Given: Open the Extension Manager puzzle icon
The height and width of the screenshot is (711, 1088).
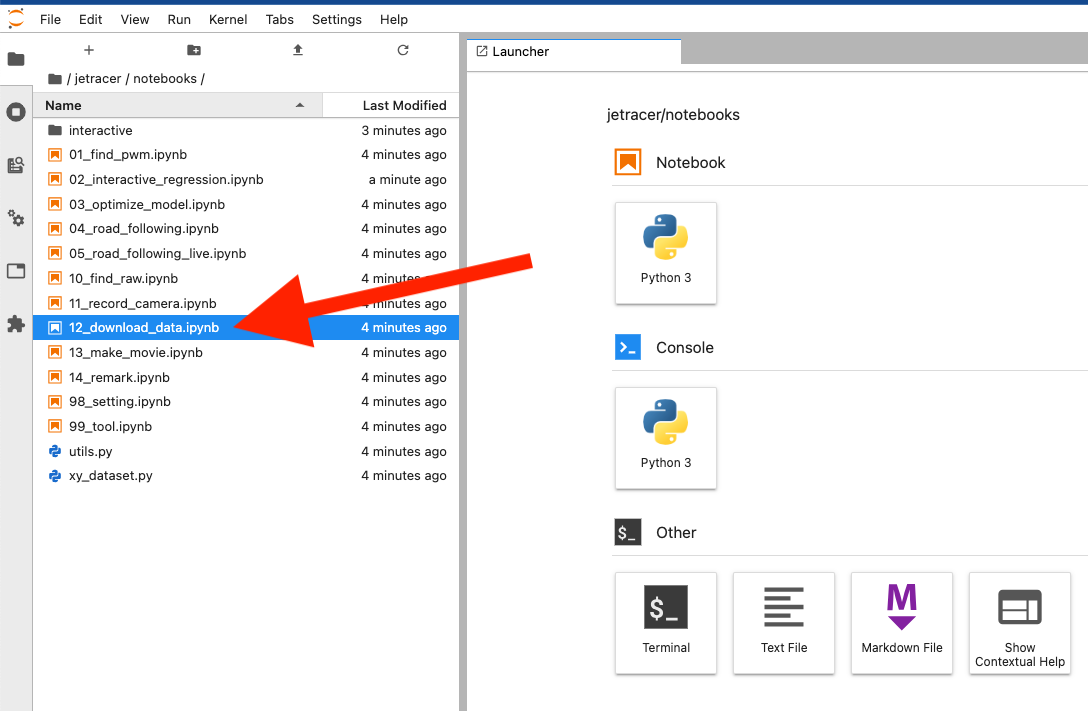Looking at the screenshot, I should point(16,324).
